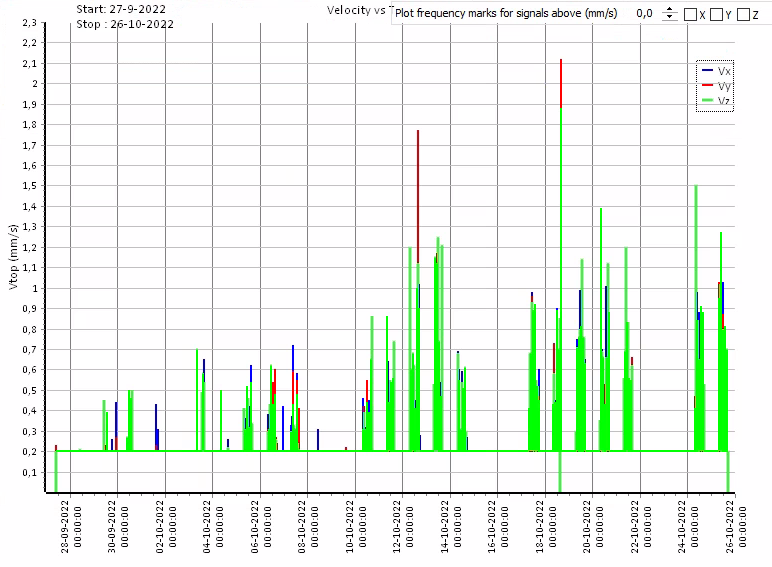Viewport: 772px width, 567px height.
Task: Increase signal threshold with the up arrow
Action: (670, 10)
